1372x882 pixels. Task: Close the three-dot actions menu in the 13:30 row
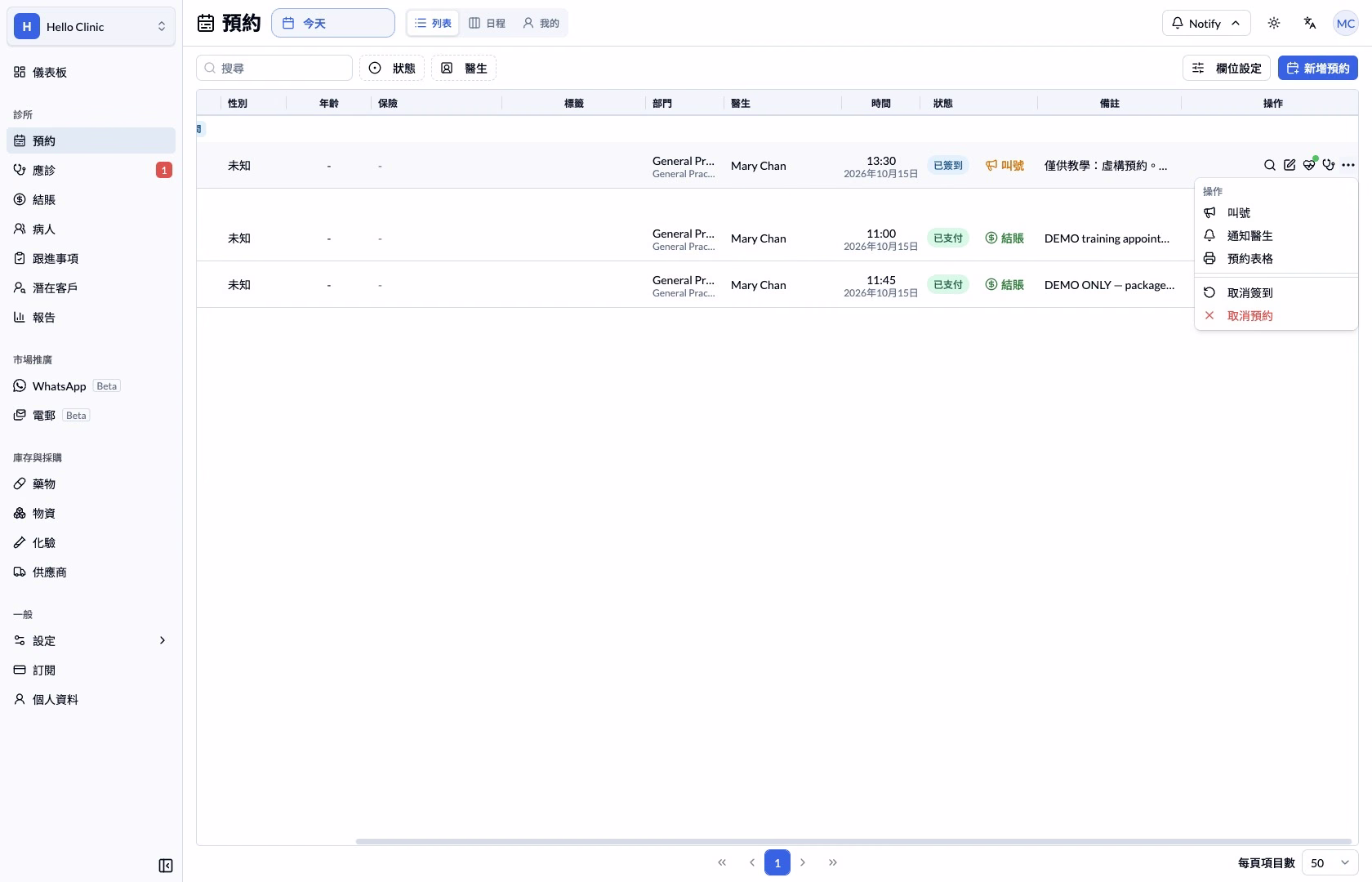(1348, 165)
